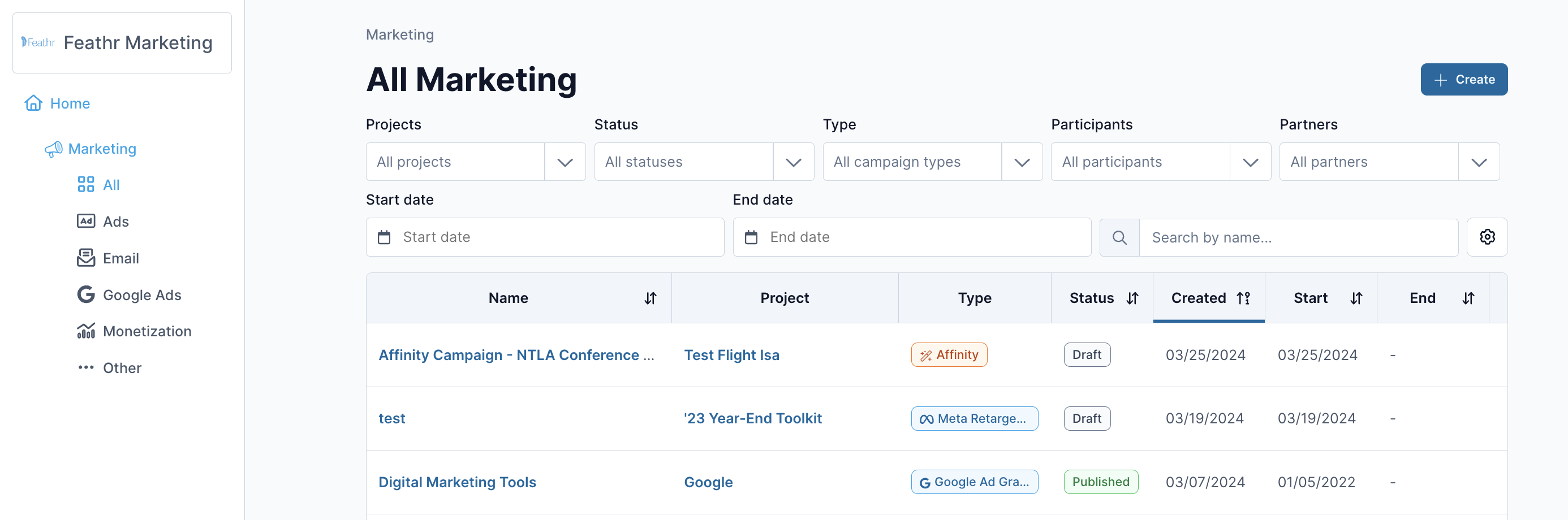1568x520 pixels.
Task: Open the test campaign link
Action: coord(392,418)
